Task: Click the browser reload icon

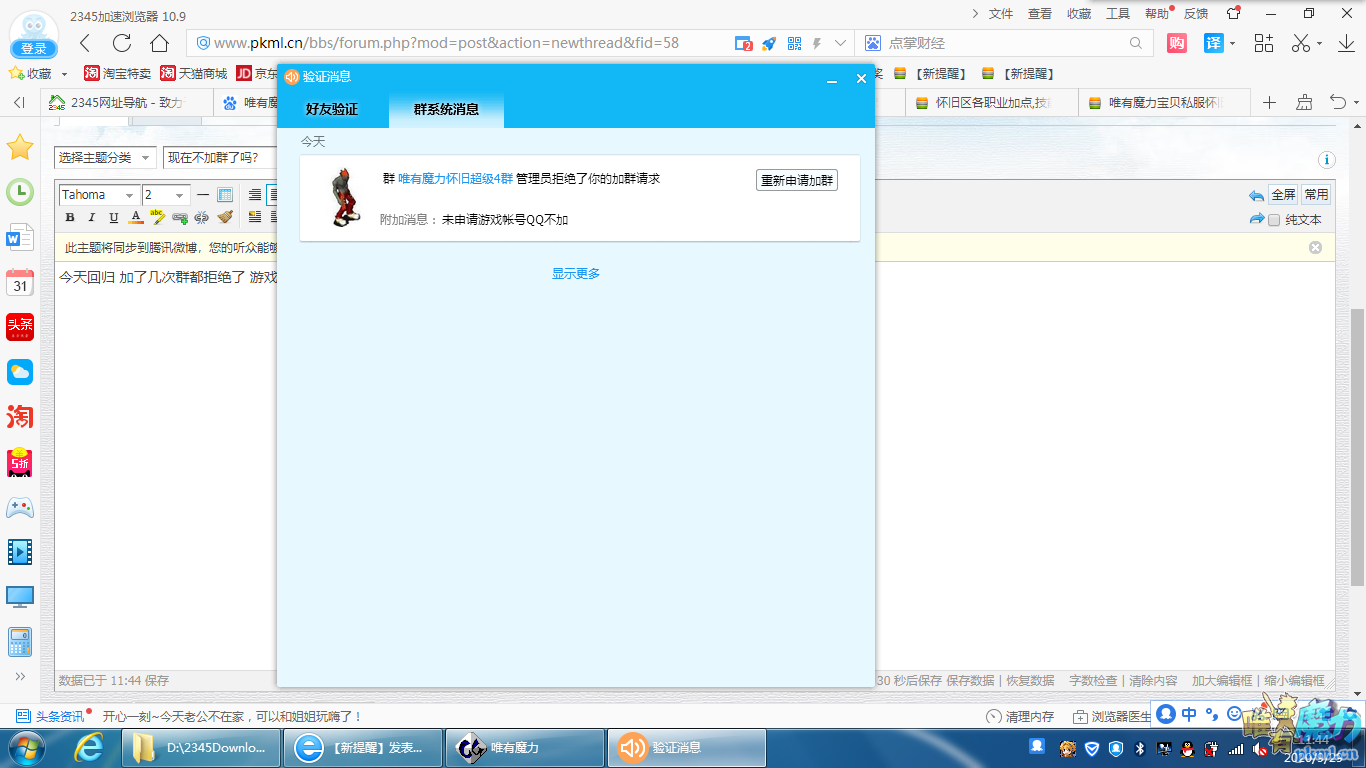Action: pos(122,43)
